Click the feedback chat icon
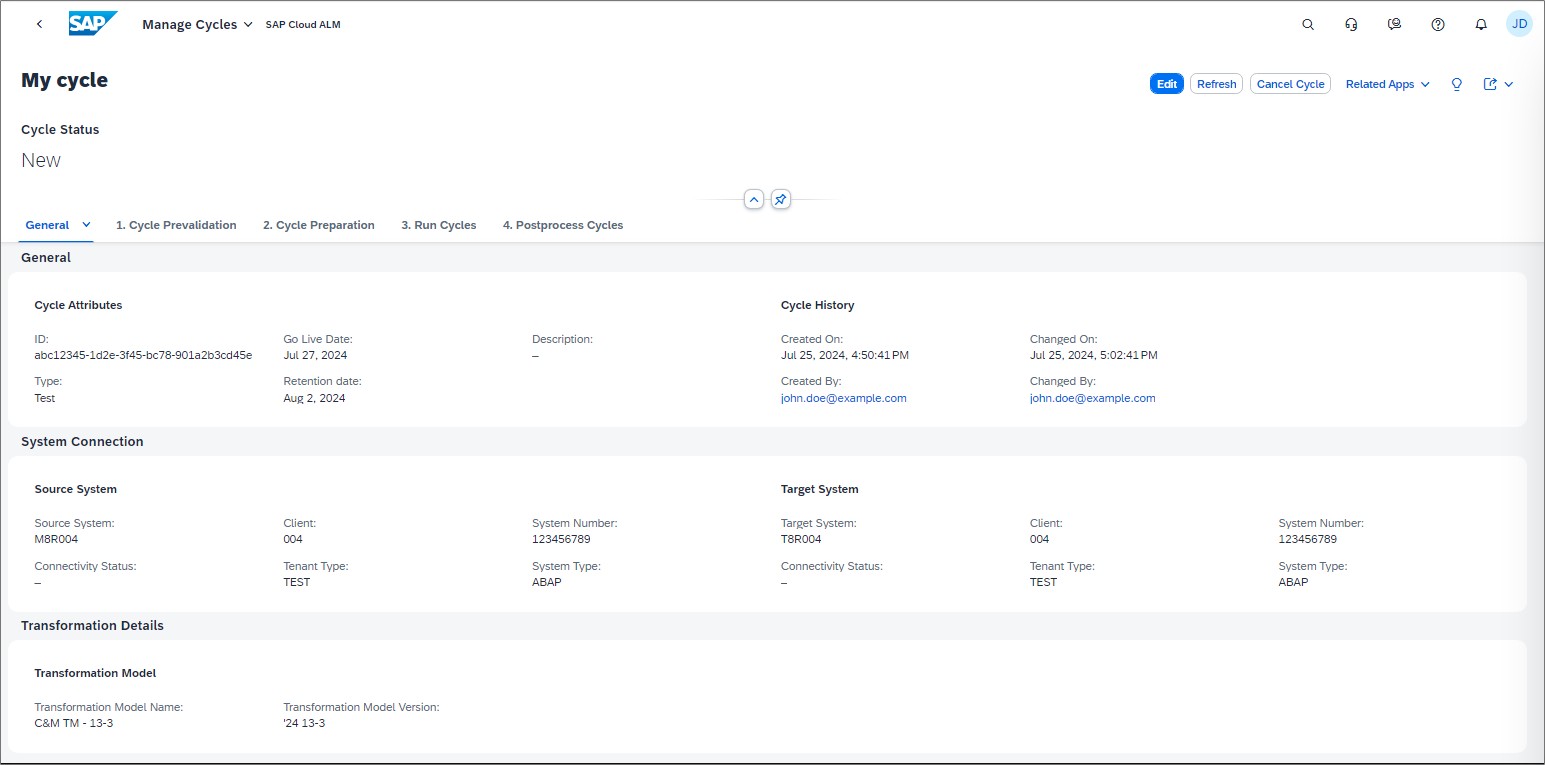This screenshot has width=1545, height=765. point(1394,25)
